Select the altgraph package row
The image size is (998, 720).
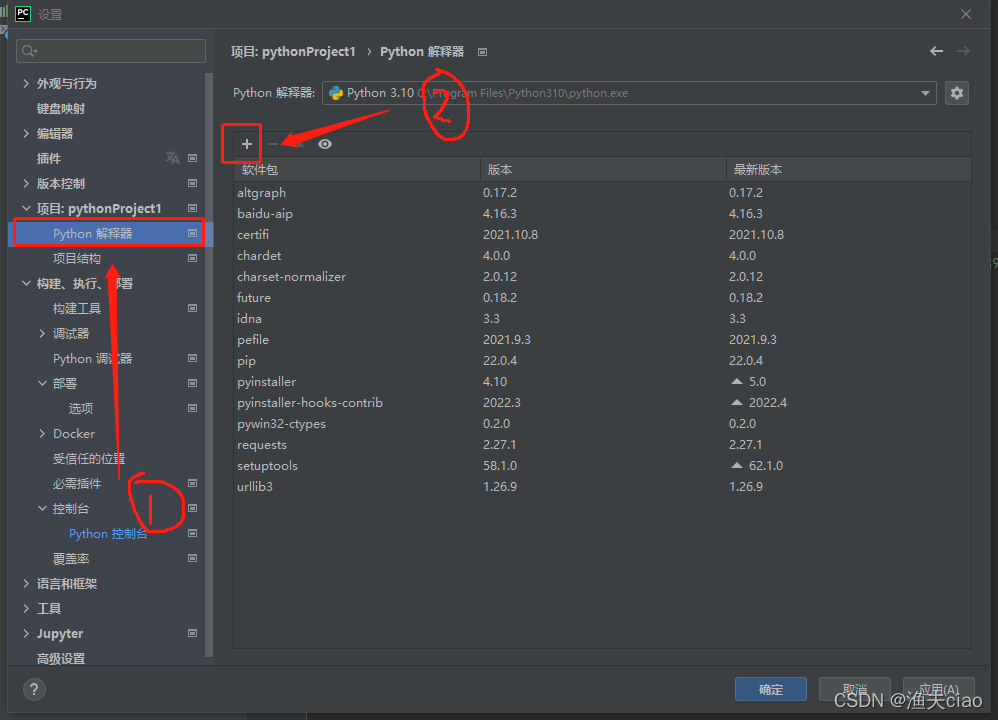pyautogui.click(x=602, y=192)
